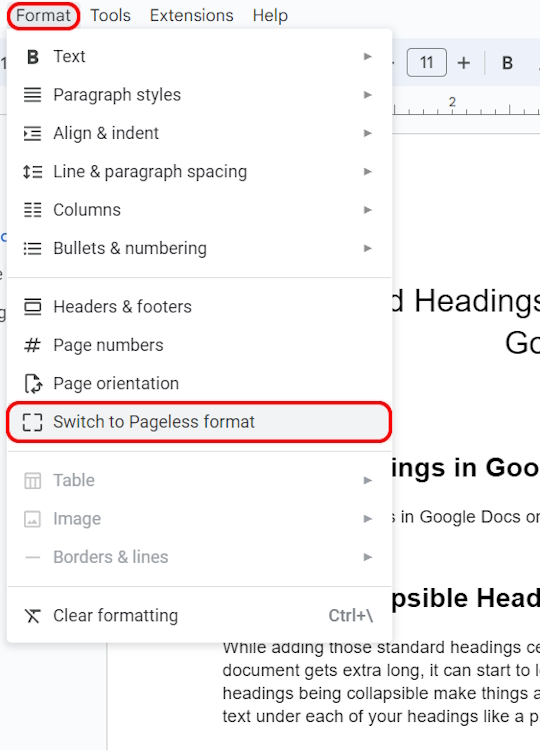Increase font size with plus button

(x=463, y=63)
